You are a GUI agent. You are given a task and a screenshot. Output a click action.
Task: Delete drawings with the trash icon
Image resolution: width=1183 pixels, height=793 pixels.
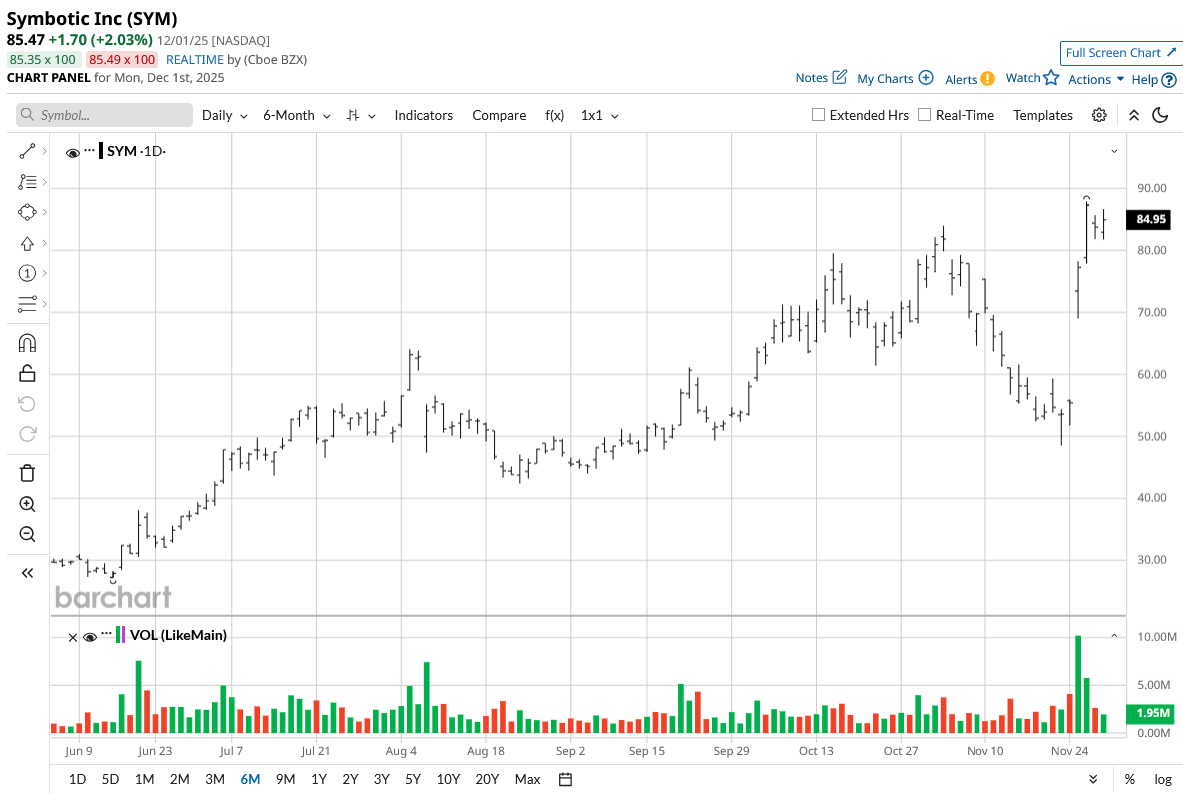pos(27,473)
